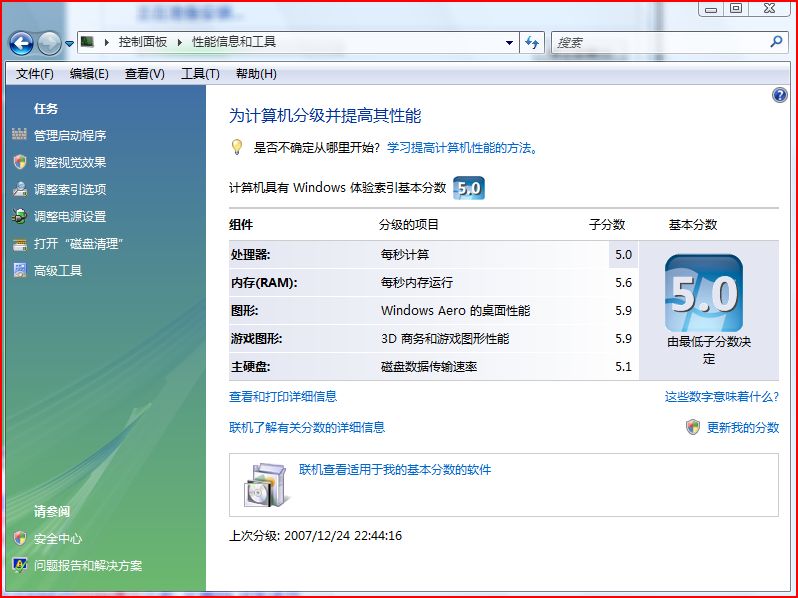Open the 查看和打印详细信息 link
Image resolution: width=798 pixels, height=598 pixels.
click(283, 397)
